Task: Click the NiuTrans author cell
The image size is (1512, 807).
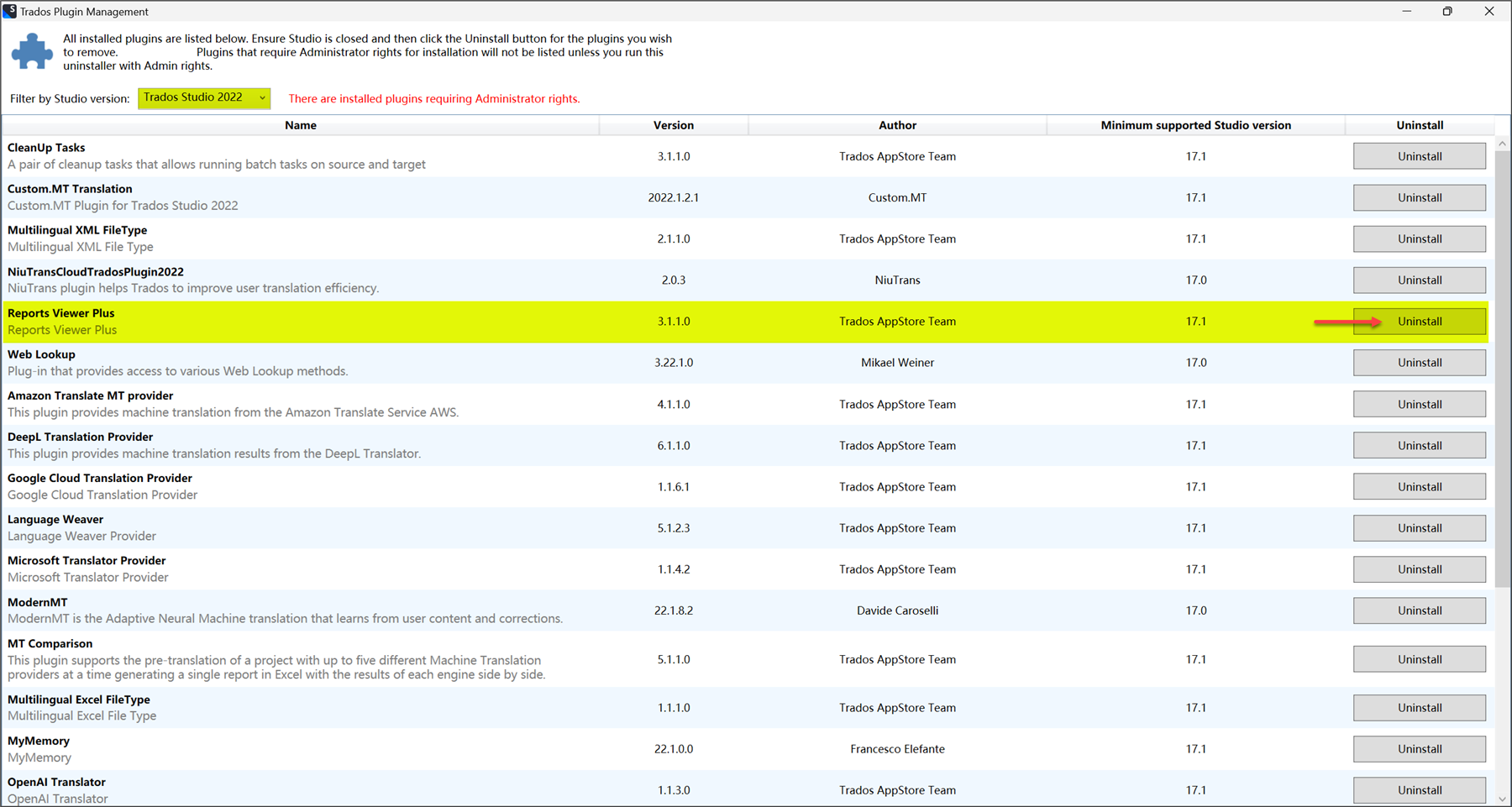Action: point(897,280)
